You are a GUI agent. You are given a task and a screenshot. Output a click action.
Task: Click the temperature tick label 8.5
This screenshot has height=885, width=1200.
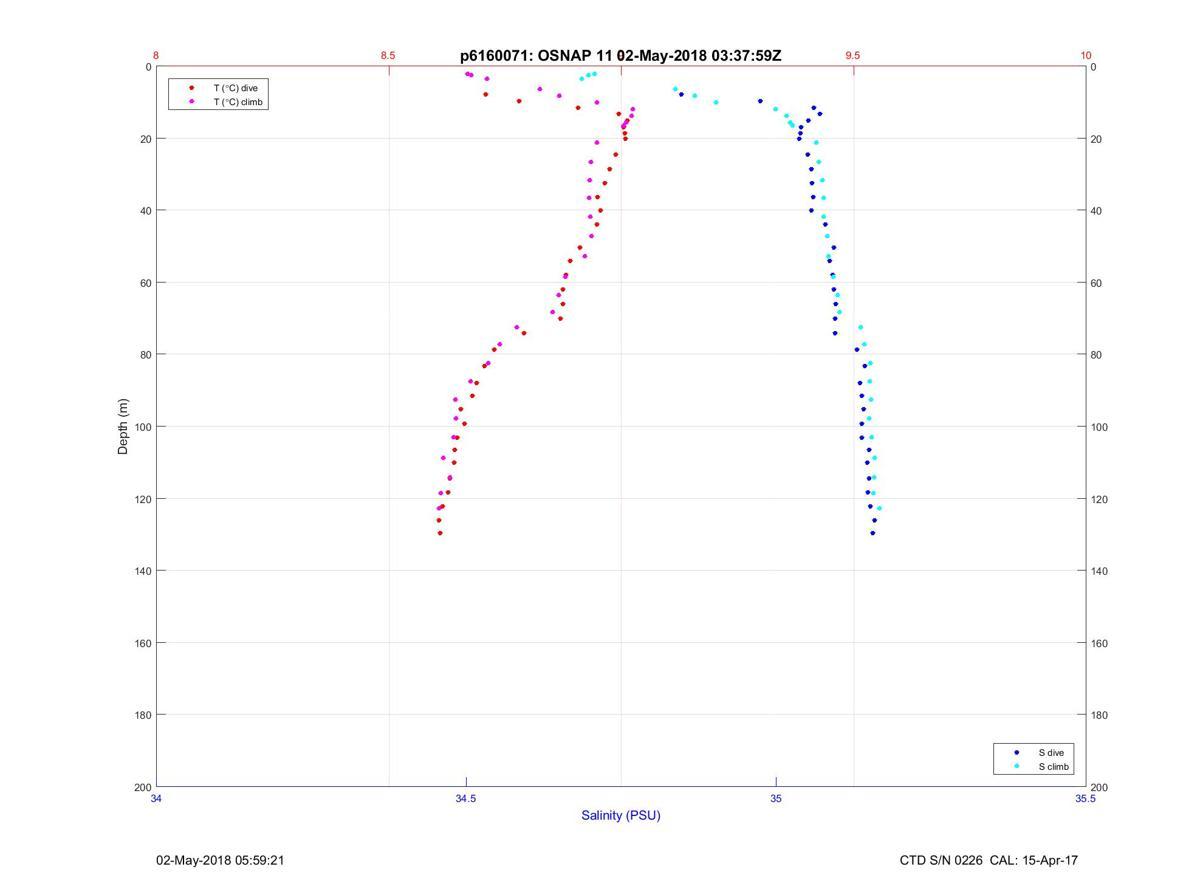pyautogui.click(x=388, y=56)
